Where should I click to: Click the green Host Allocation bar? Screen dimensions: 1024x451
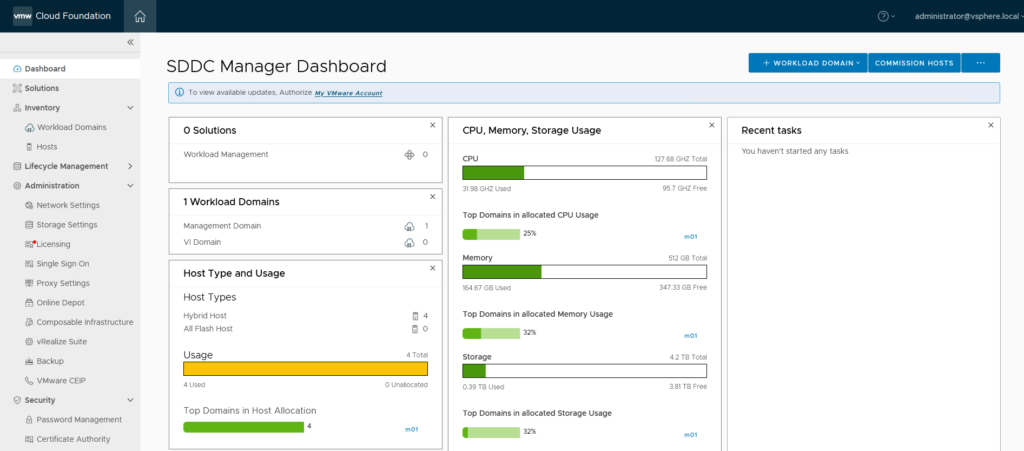pos(244,428)
